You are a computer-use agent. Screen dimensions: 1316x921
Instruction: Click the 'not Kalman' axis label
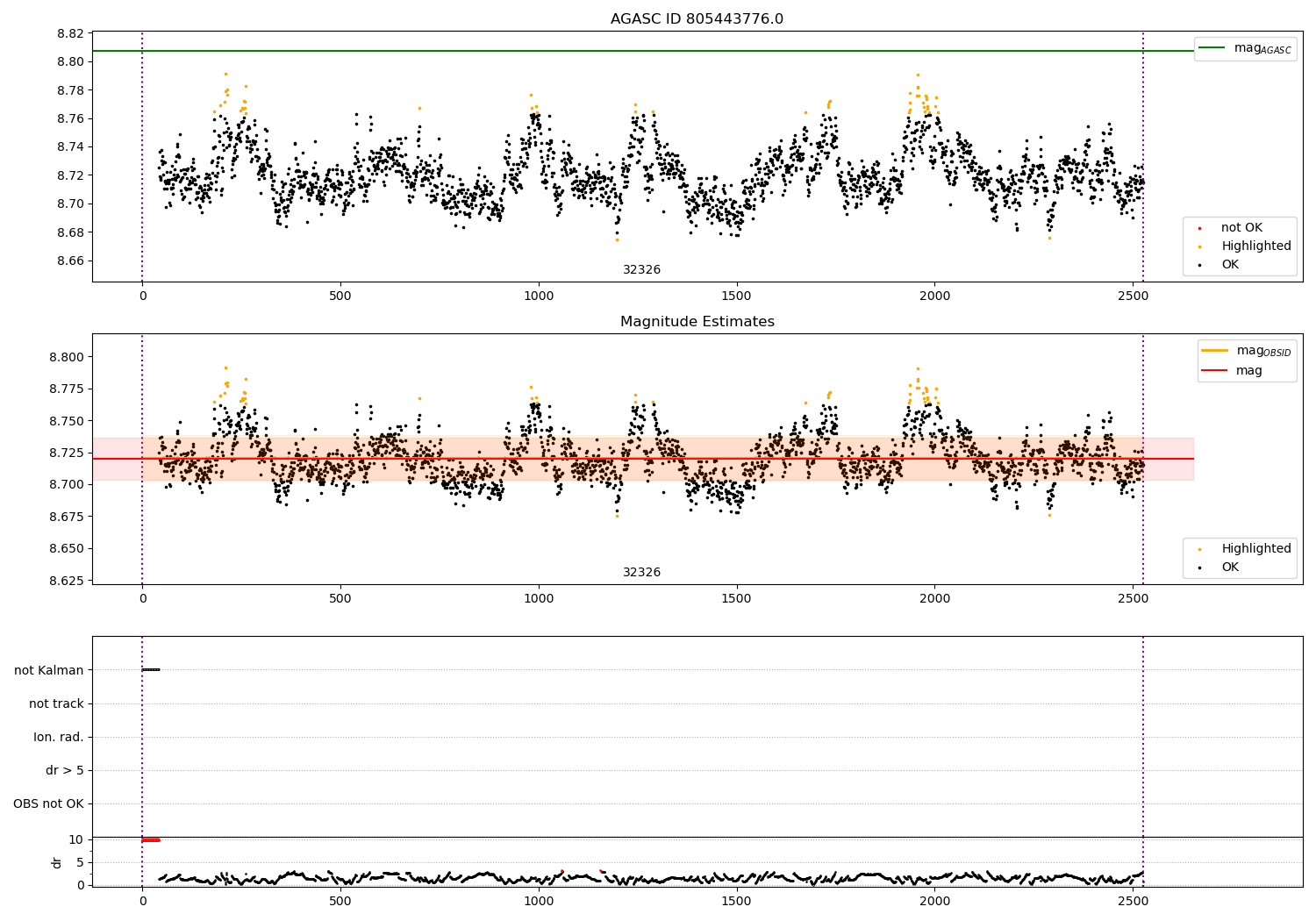(x=49, y=670)
